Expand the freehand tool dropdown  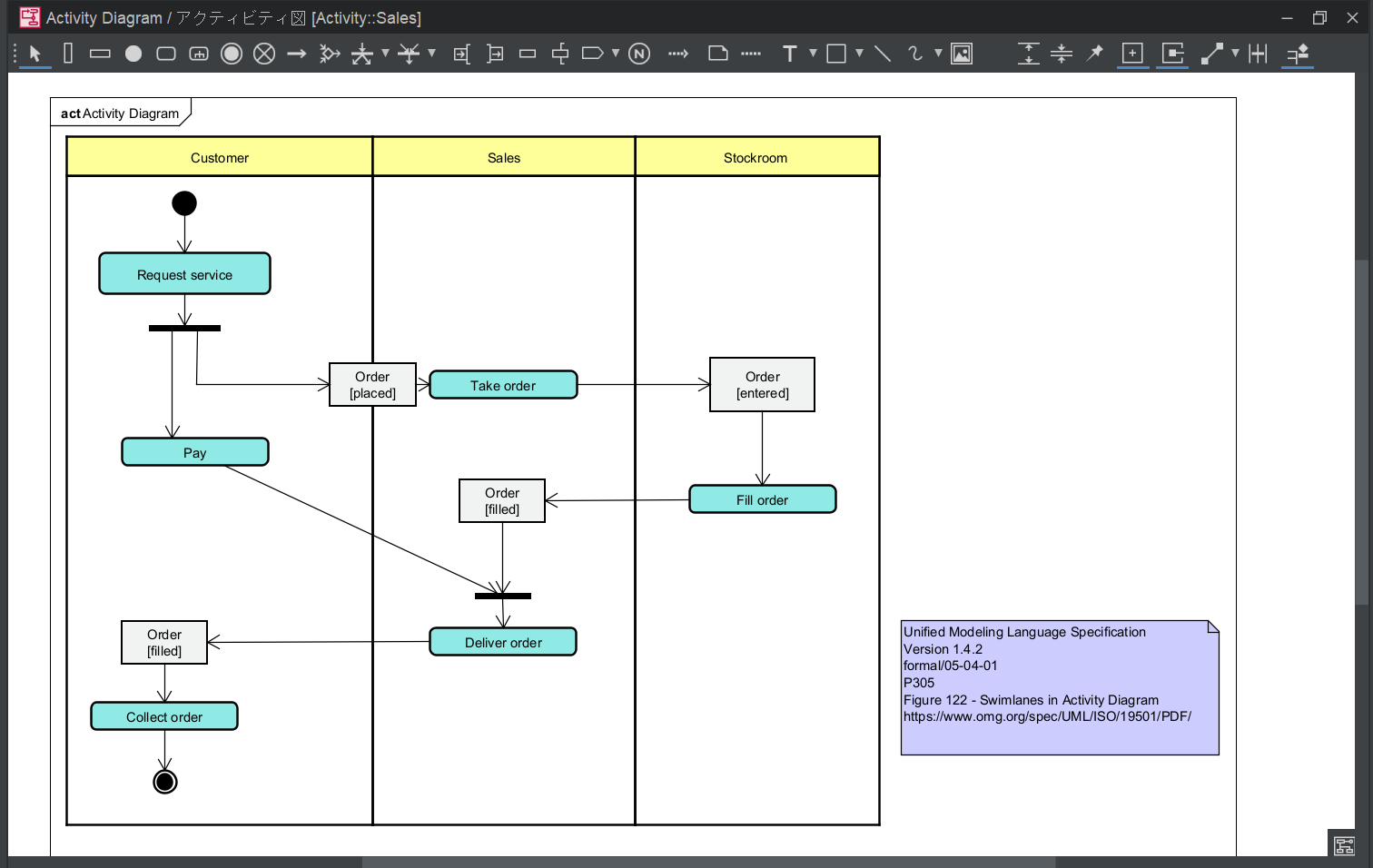(x=938, y=53)
